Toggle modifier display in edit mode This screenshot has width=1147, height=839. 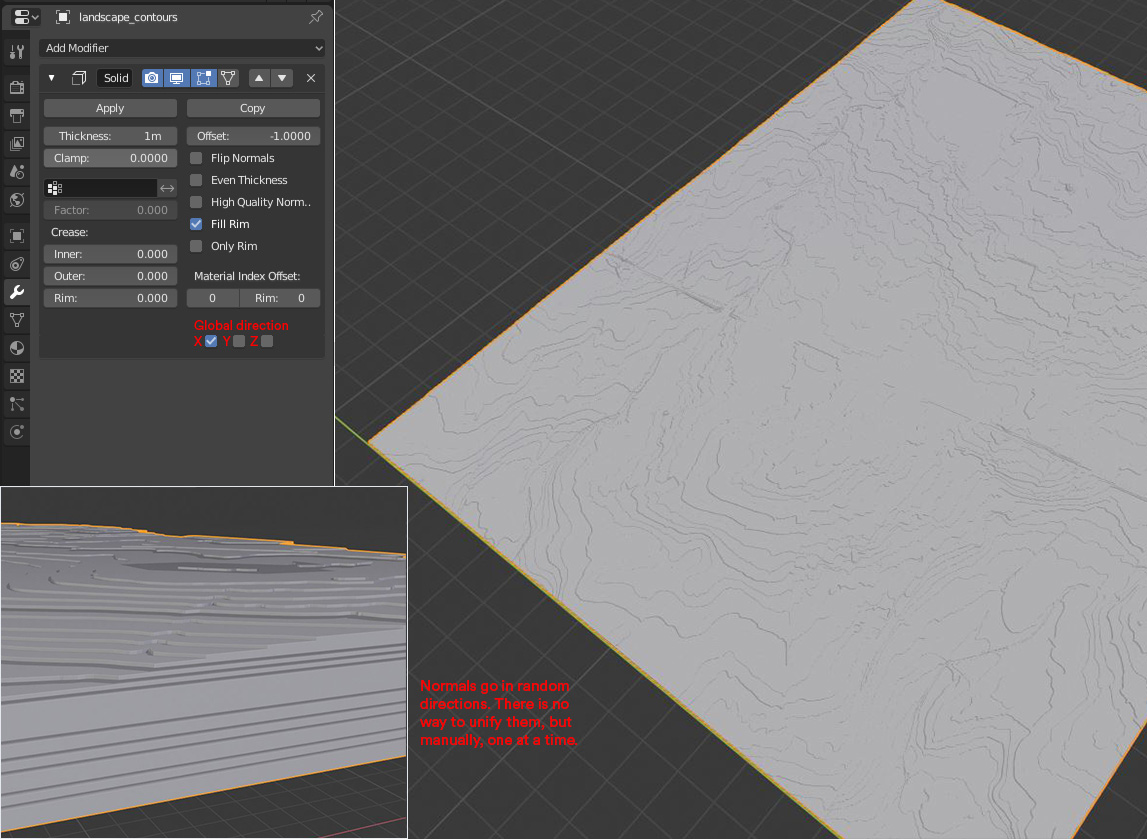tap(203, 78)
